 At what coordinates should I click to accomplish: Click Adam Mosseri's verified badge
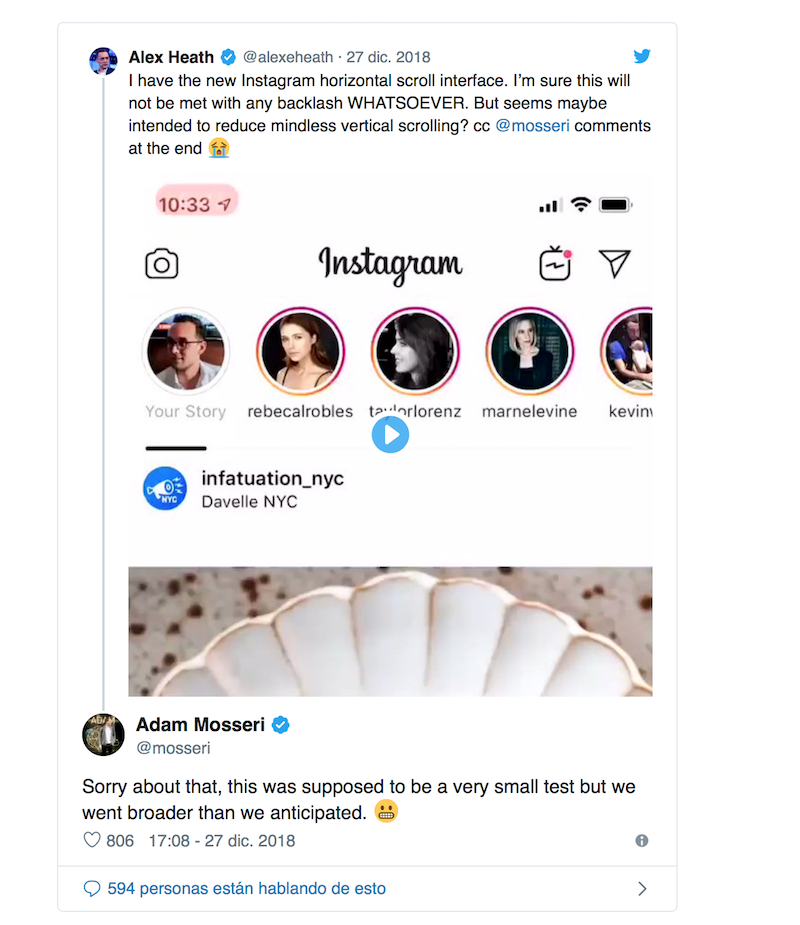tap(280, 725)
